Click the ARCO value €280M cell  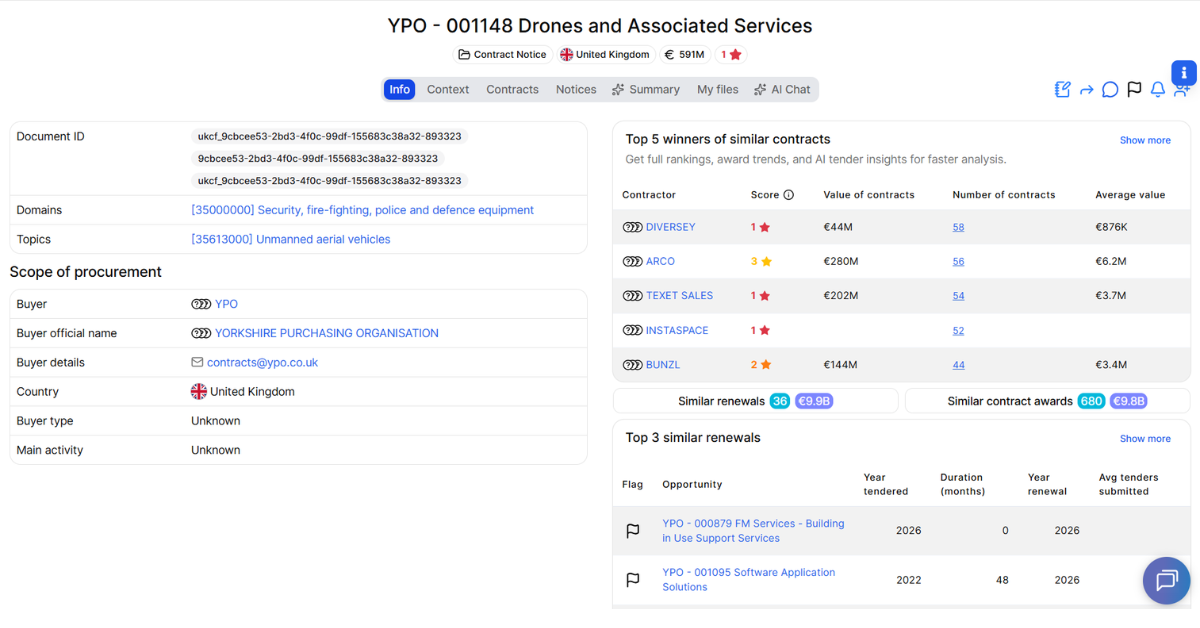click(841, 261)
